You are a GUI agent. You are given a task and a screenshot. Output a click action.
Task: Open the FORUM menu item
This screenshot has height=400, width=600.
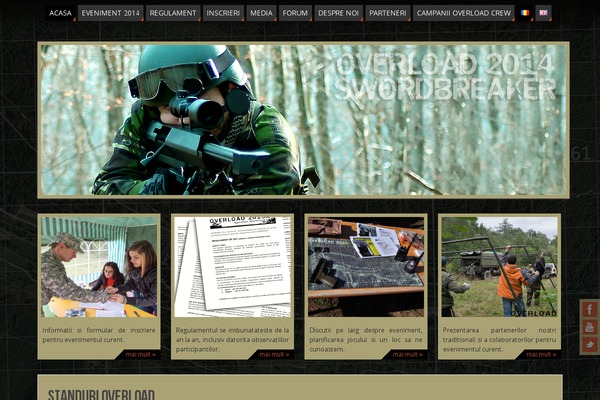pos(295,13)
